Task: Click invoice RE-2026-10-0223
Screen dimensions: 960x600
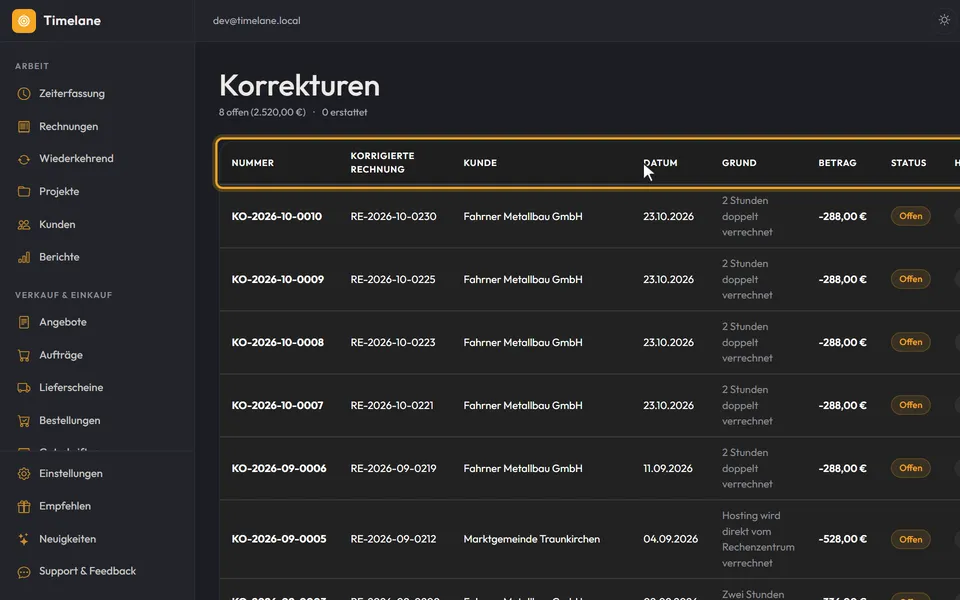Action: pos(392,343)
